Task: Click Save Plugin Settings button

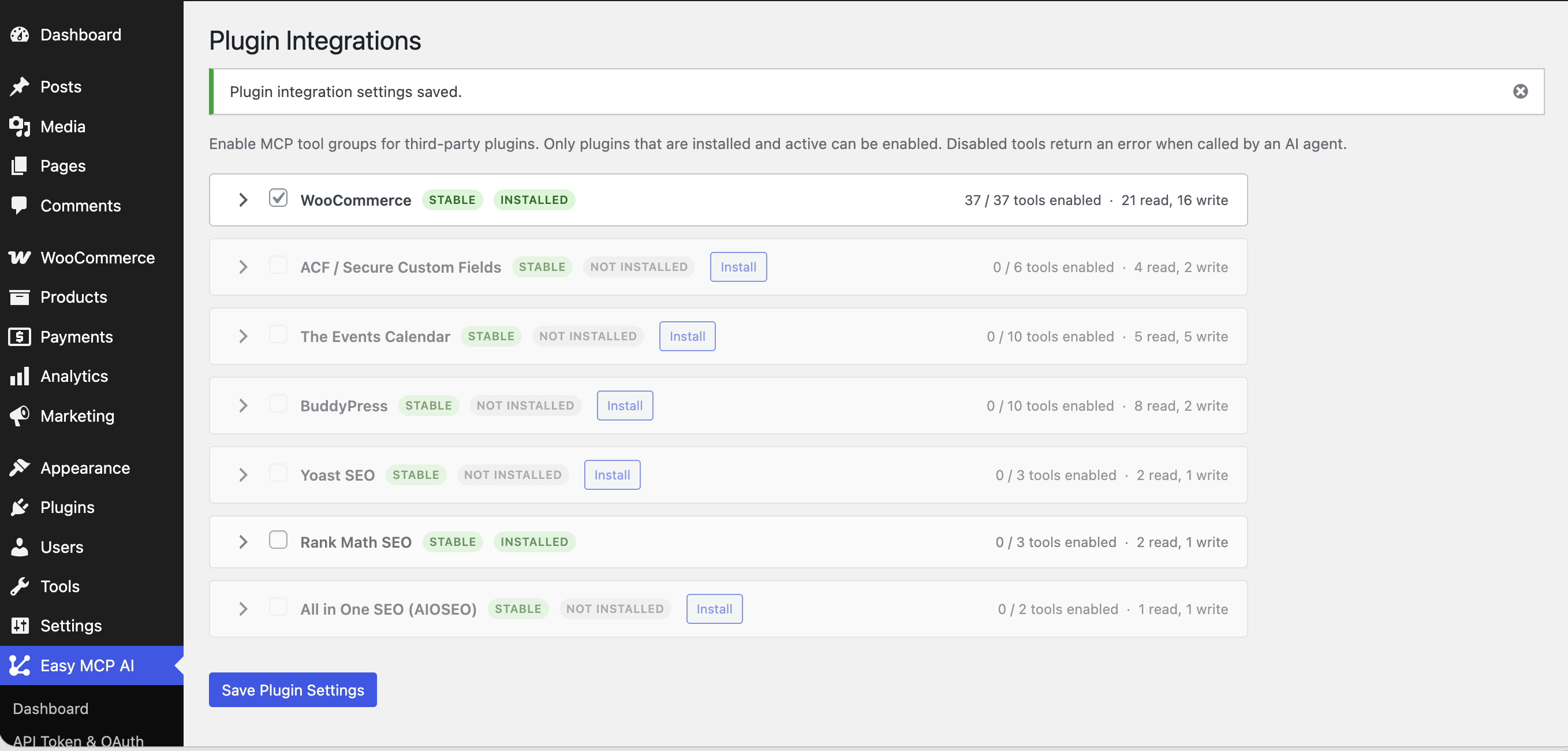Action: pos(293,690)
